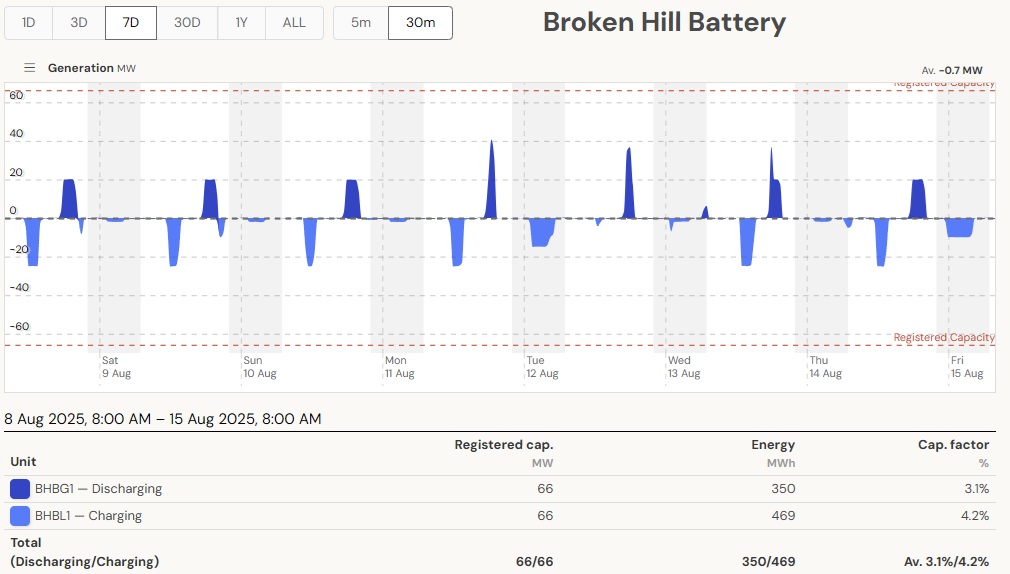Choose the 30D time range
Image resolution: width=1010 pixels, height=574 pixels.
pos(187,22)
